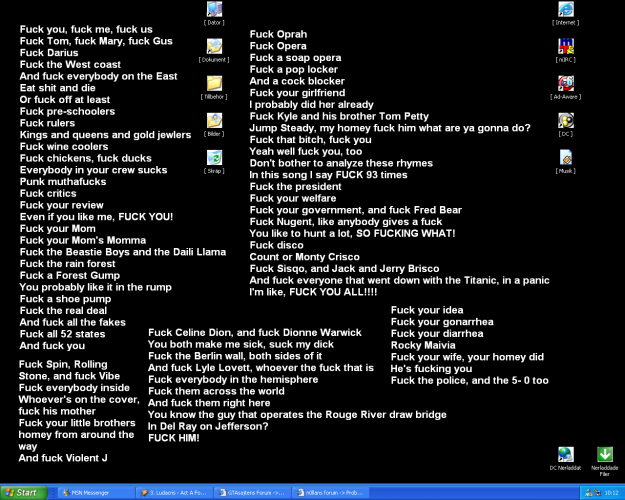
Task: Activate the n00bans forum taskbar window
Action: [x=330, y=493]
